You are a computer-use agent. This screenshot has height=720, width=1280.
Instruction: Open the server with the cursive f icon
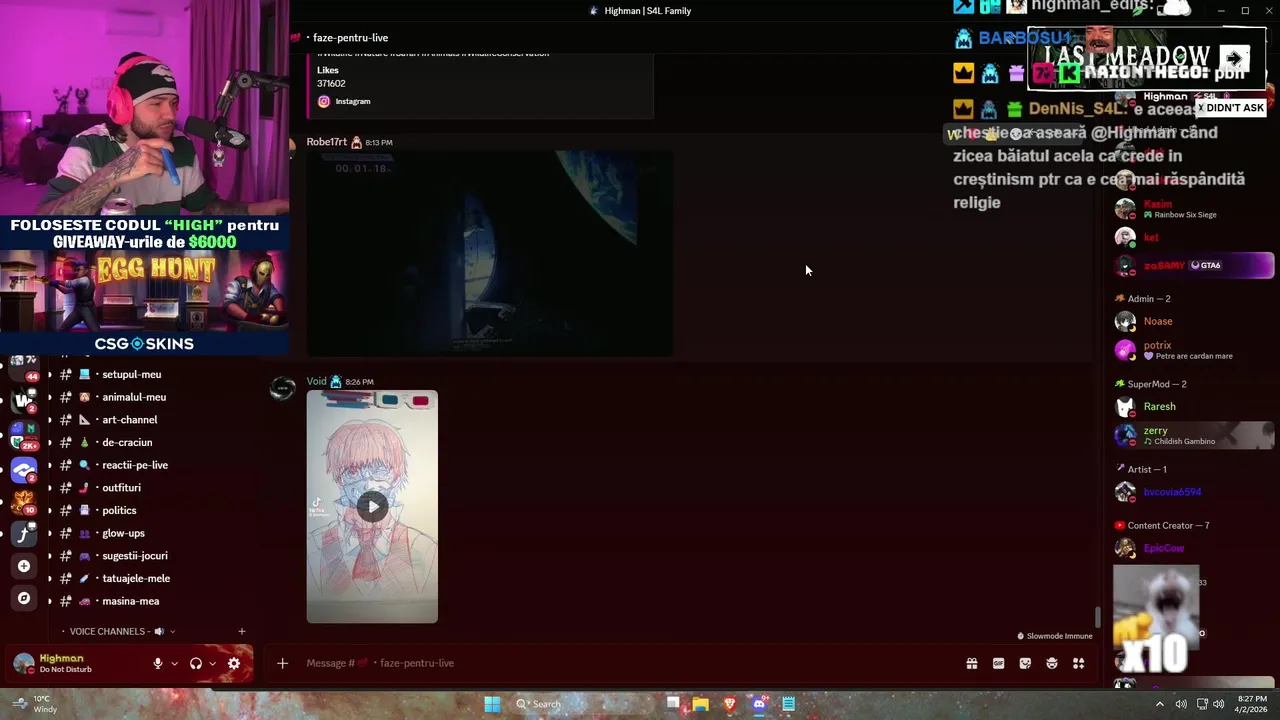click(24, 534)
